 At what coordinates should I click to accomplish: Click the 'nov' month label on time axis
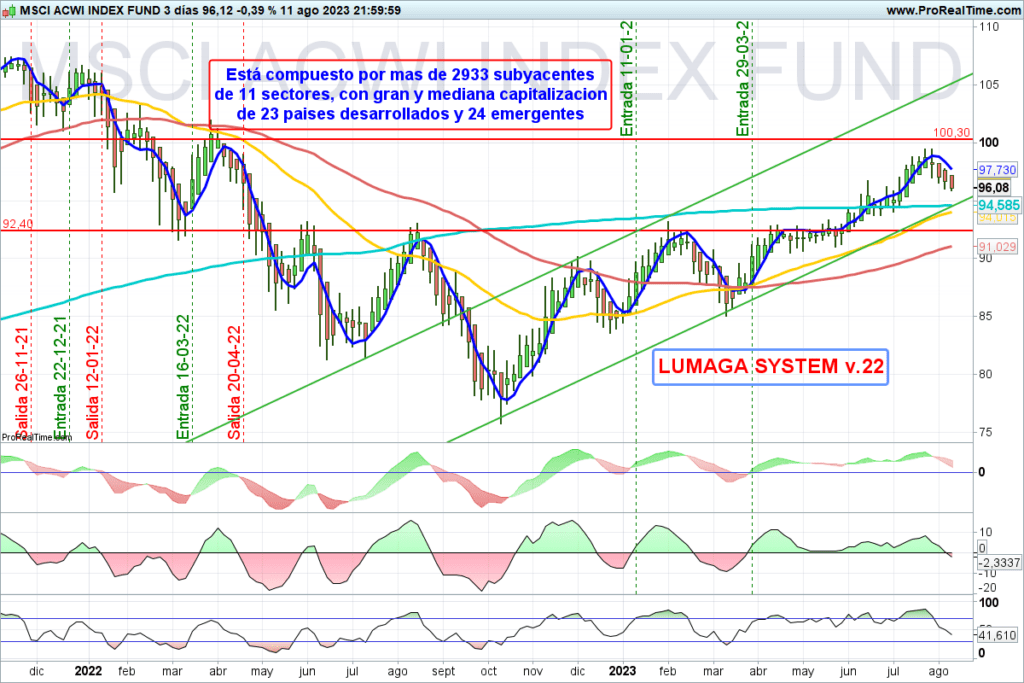coord(533,671)
